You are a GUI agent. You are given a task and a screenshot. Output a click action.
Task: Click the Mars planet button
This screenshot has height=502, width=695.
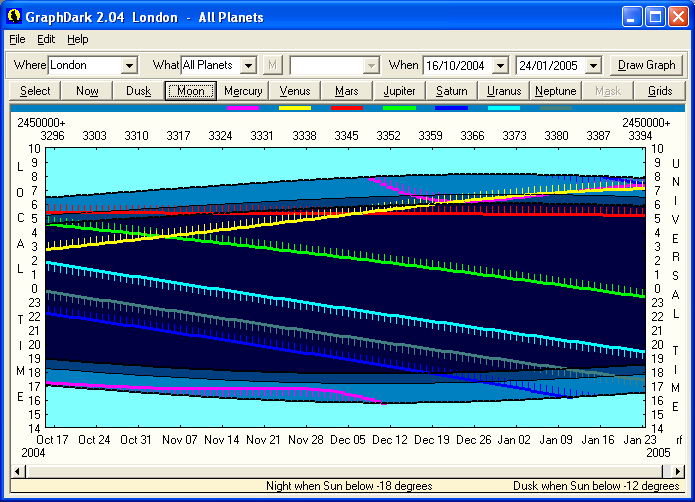pos(347,91)
